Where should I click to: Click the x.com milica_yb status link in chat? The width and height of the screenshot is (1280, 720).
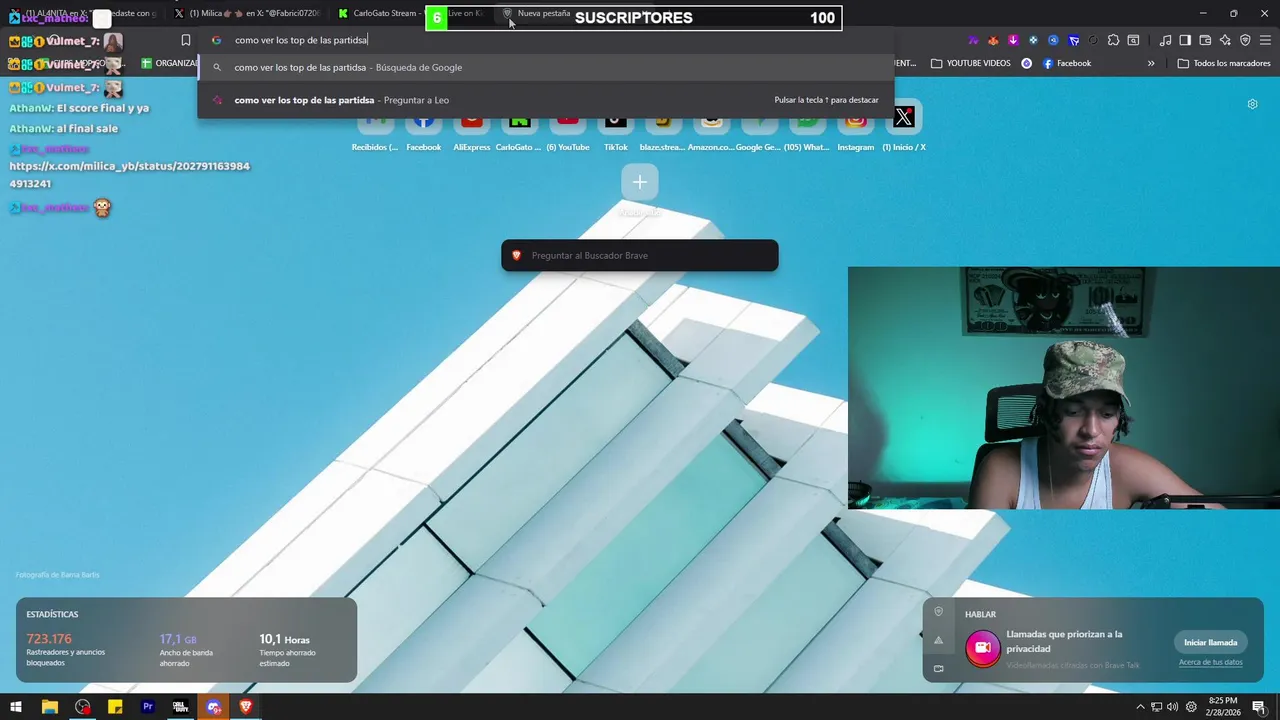pyautogui.click(x=129, y=175)
